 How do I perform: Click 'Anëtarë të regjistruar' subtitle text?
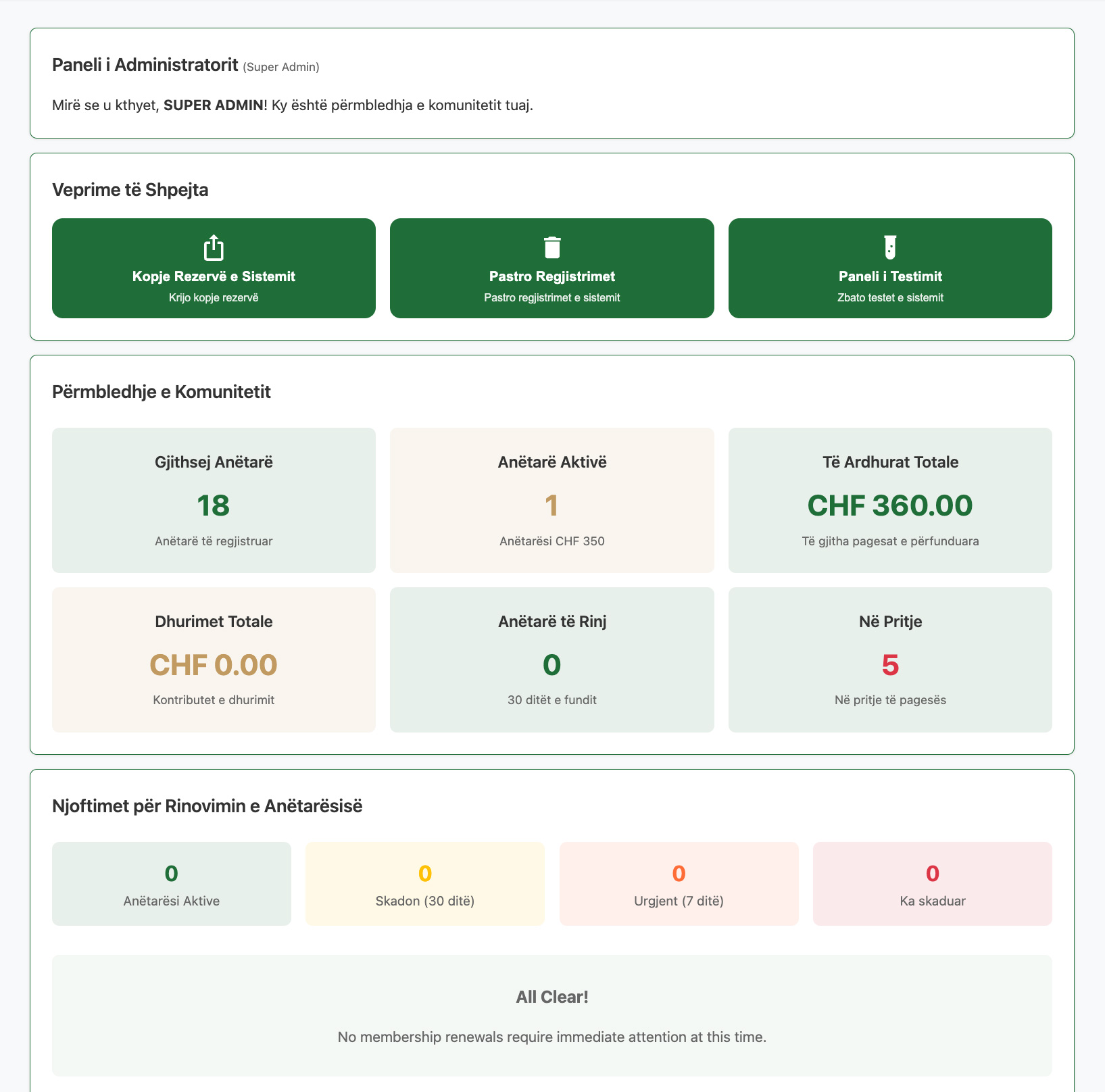(214, 541)
